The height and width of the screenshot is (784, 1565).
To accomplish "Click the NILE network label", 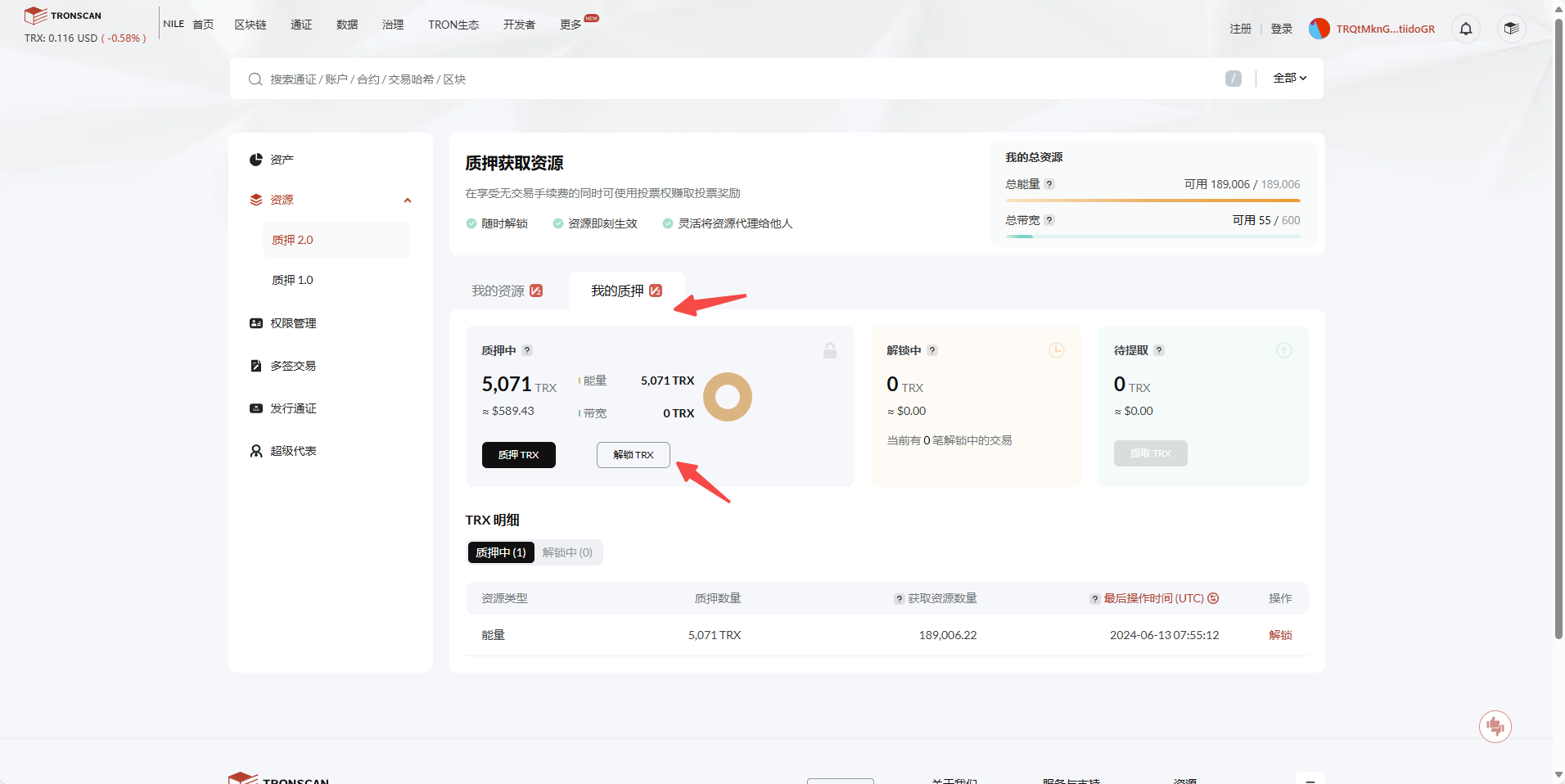I will pyautogui.click(x=174, y=24).
